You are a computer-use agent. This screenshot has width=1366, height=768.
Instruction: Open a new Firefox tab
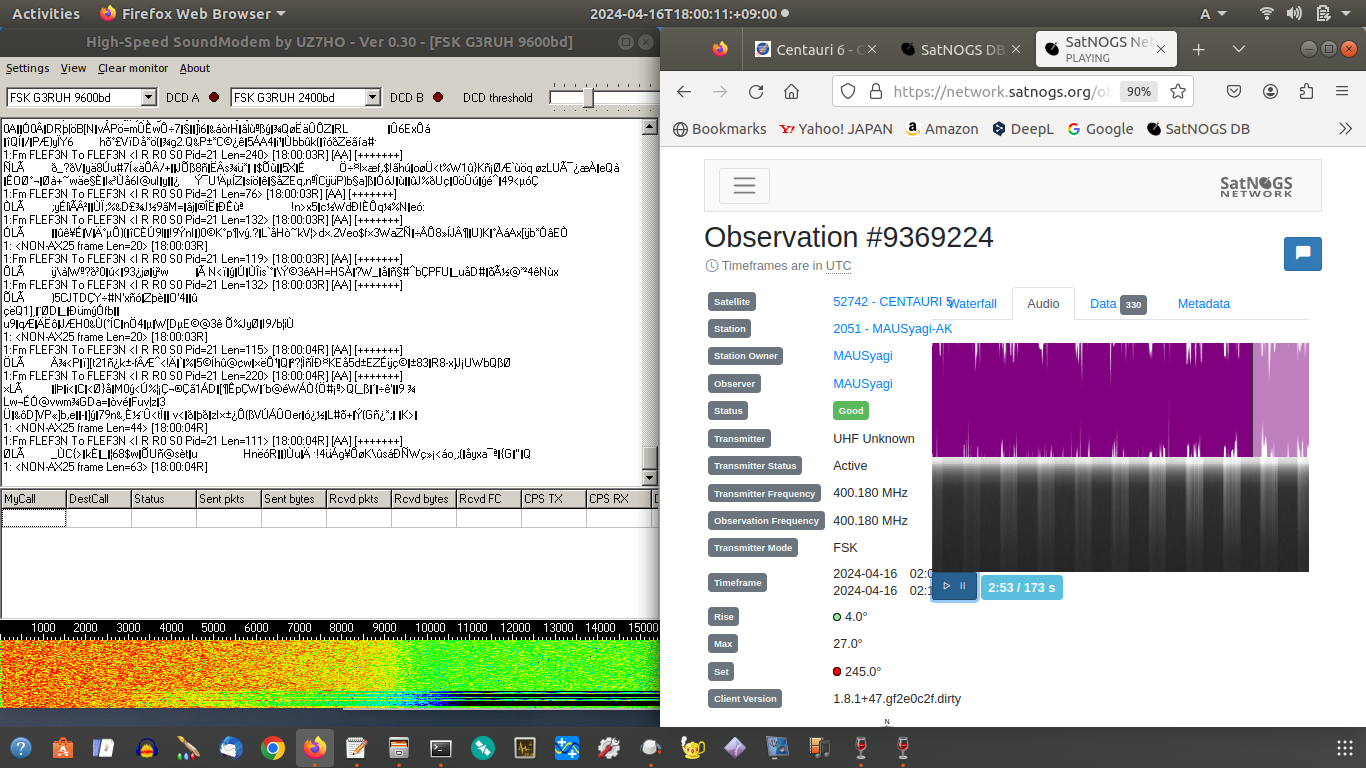coord(1199,49)
